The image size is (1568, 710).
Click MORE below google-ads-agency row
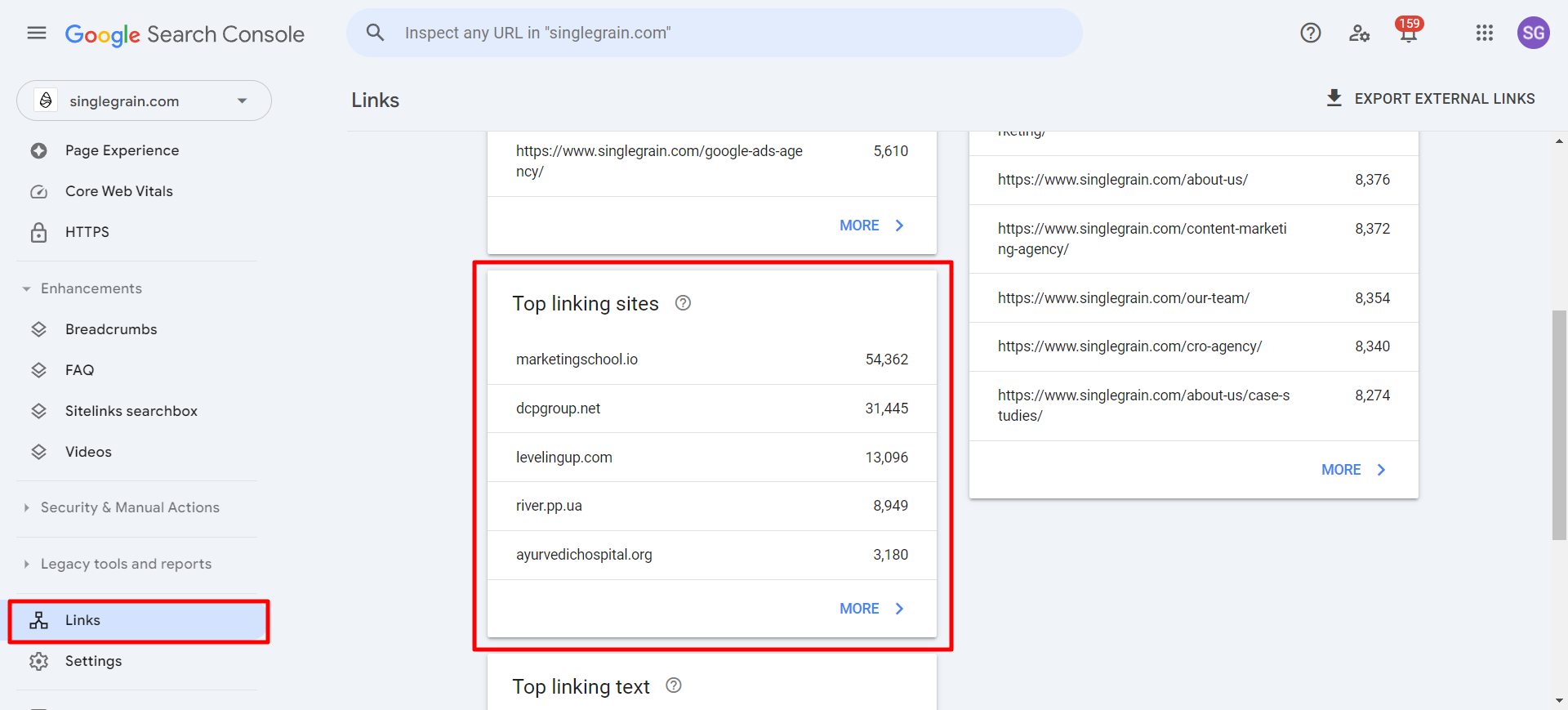pyautogui.click(x=859, y=226)
